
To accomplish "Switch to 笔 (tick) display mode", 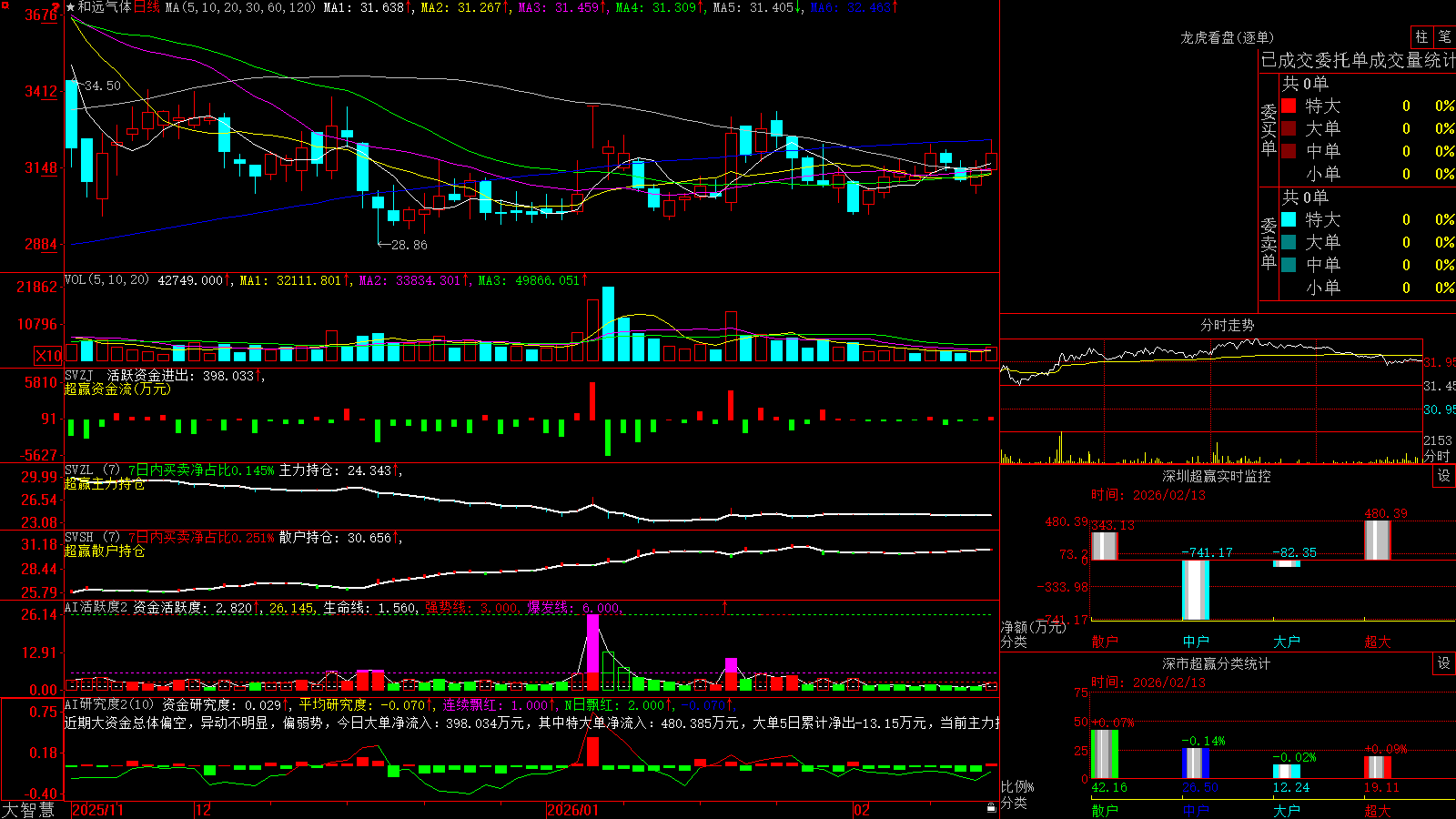I will tap(1444, 36).
